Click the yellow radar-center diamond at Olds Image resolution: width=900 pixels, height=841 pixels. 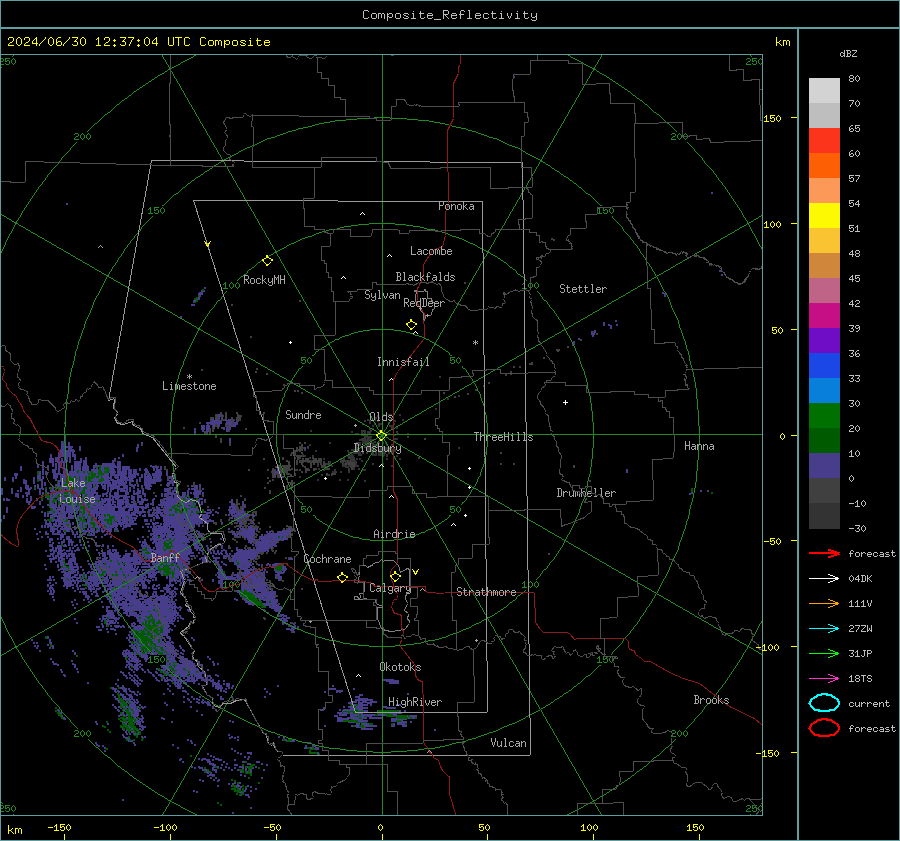pyautogui.click(x=381, y=436)
